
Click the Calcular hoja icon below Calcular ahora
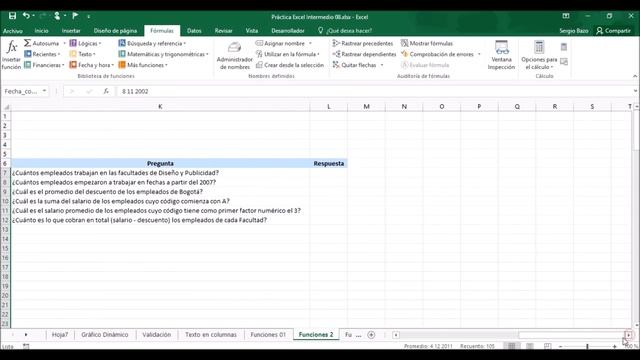(x=564, y=62)
